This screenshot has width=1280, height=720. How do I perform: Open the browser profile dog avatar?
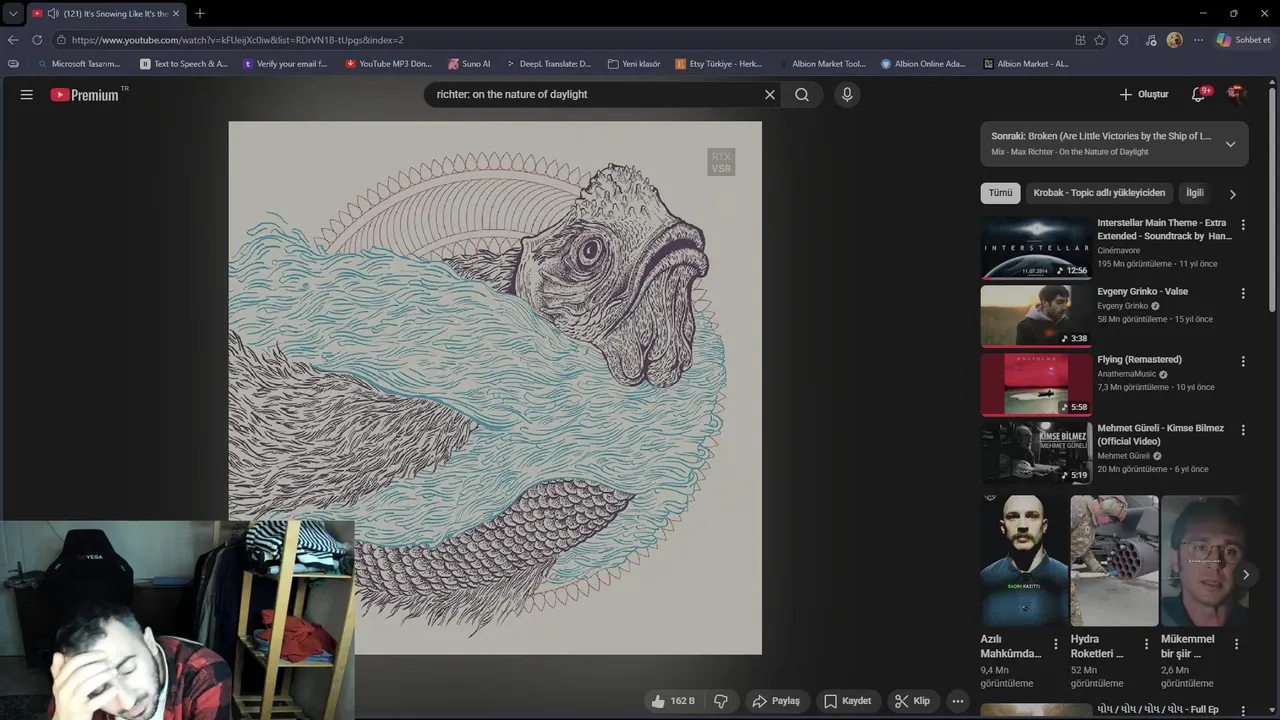[1174, 40]
